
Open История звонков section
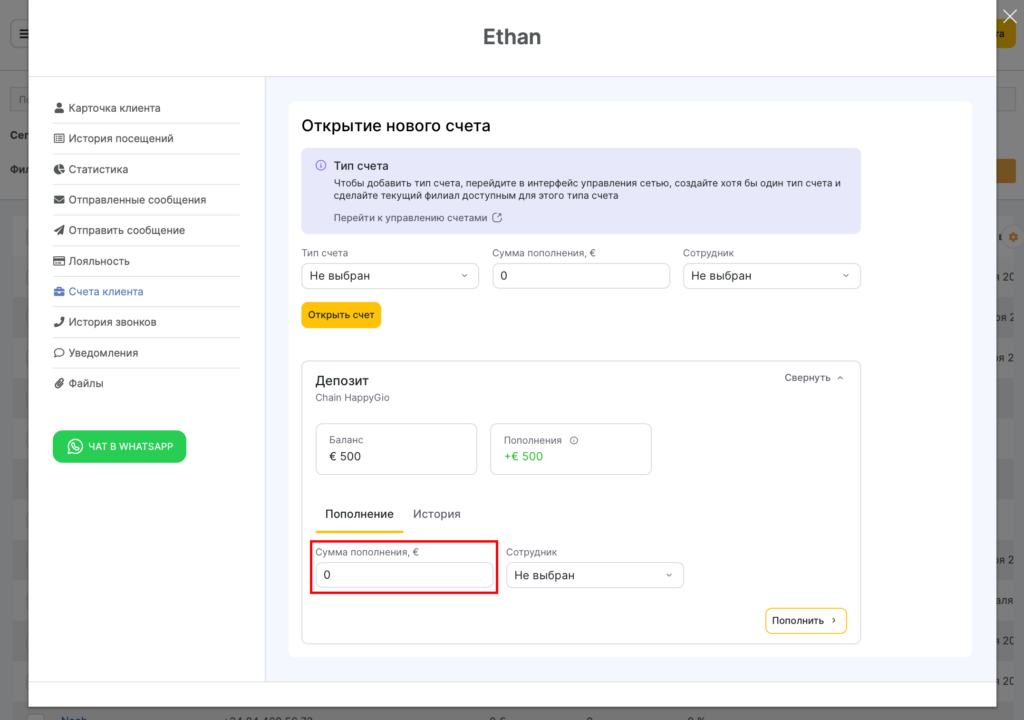(x=112, y=322)
